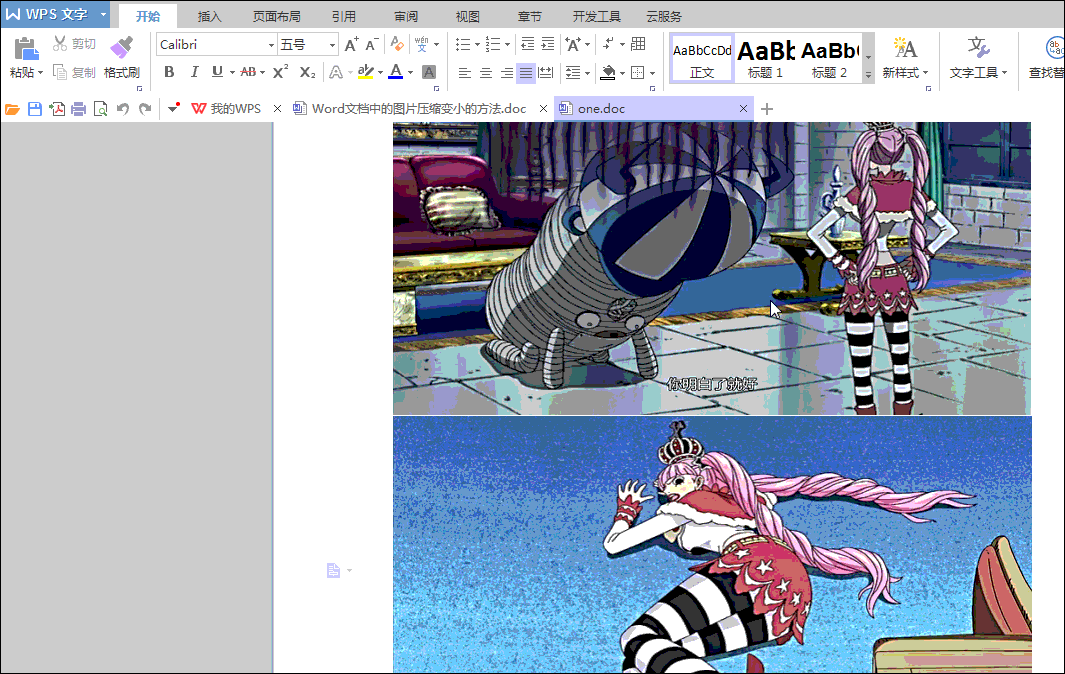Screen dimensions: 1065x674
Task: Save document with the floppy disk icon
Action: (35, 109)
